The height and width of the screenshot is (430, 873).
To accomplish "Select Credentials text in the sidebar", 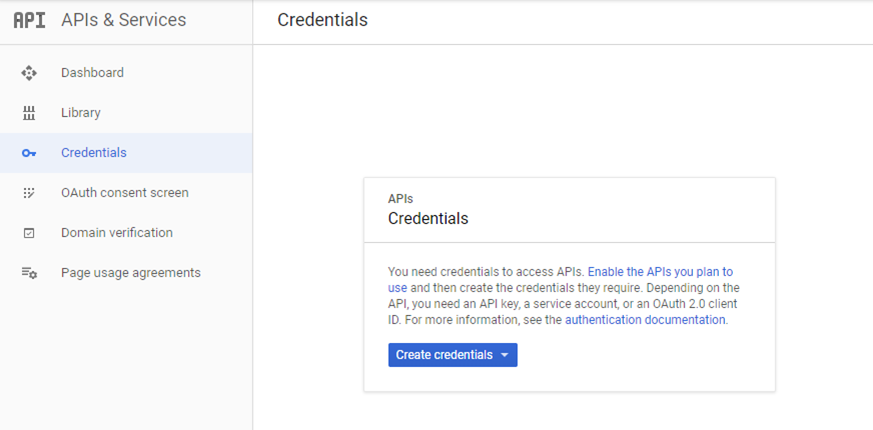I will click(x=93, y=153).
